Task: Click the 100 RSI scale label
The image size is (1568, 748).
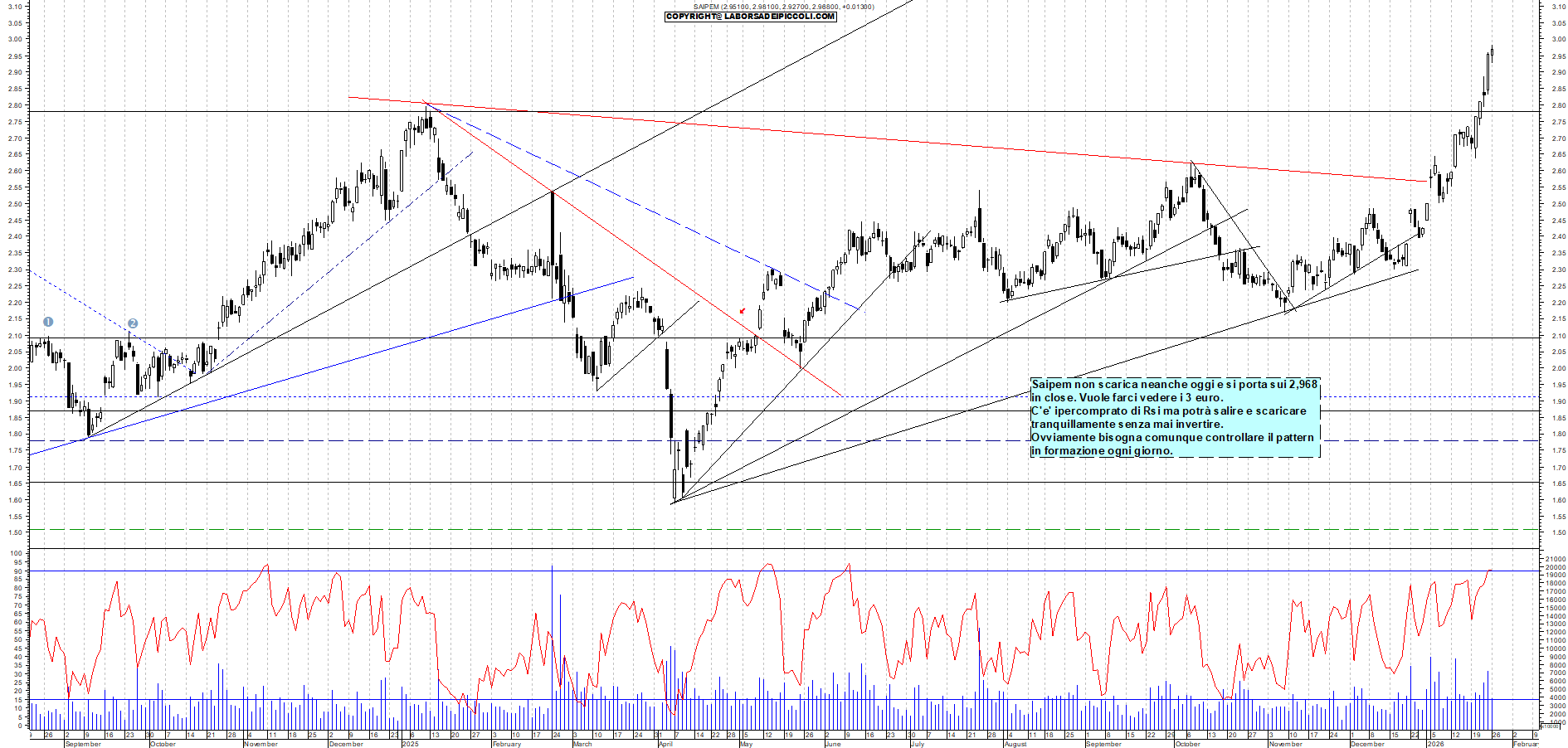Action: coord(17,553)
